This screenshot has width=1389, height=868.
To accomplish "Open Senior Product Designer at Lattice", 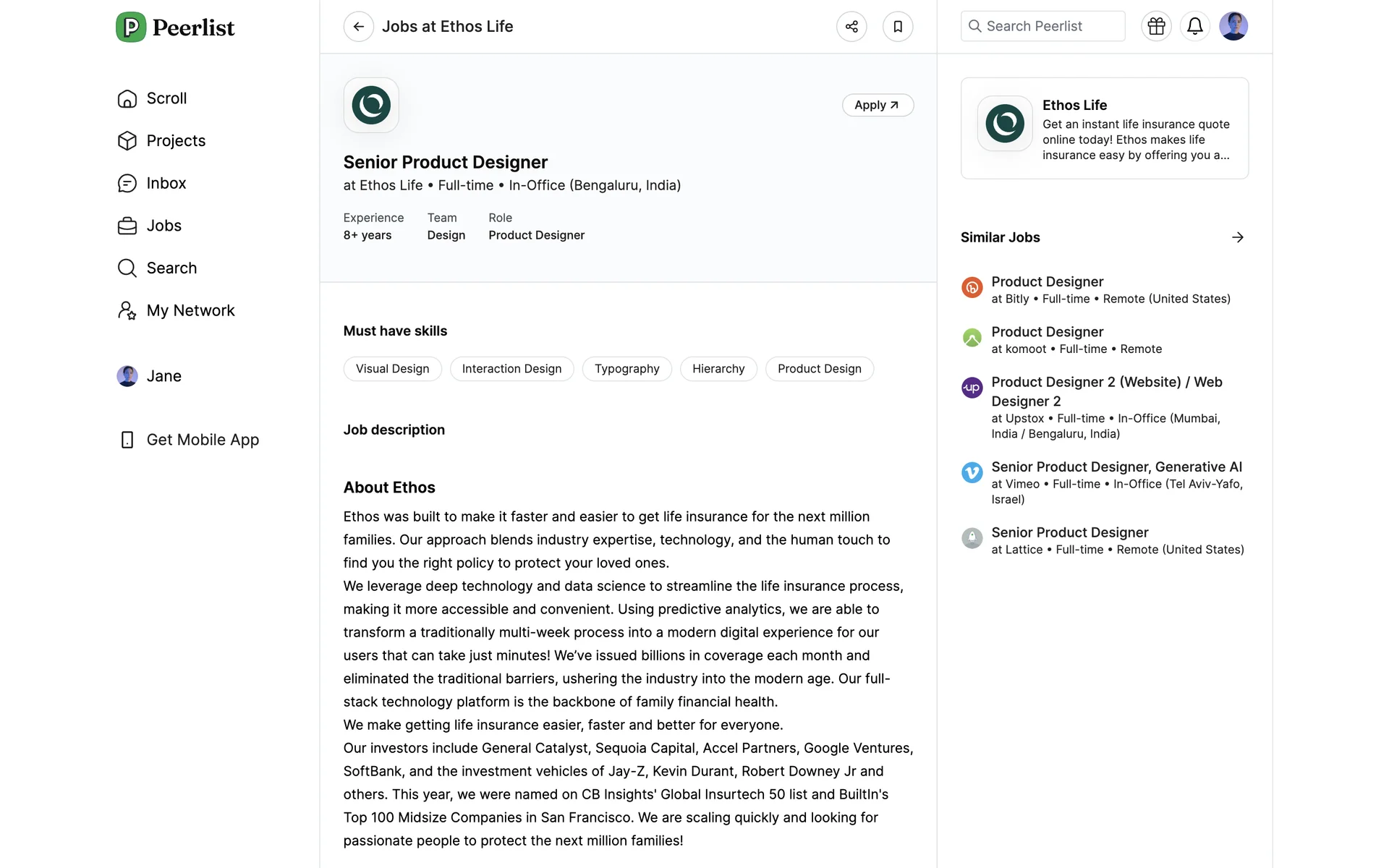I will coord(1069,532).
